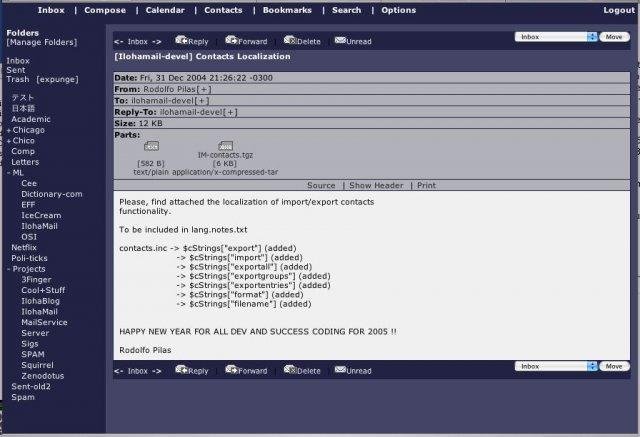The width and height of the screenshot is (640, 437).
Task: Open the bottom Inbox folder dropdown
Action: coord(556,366)
